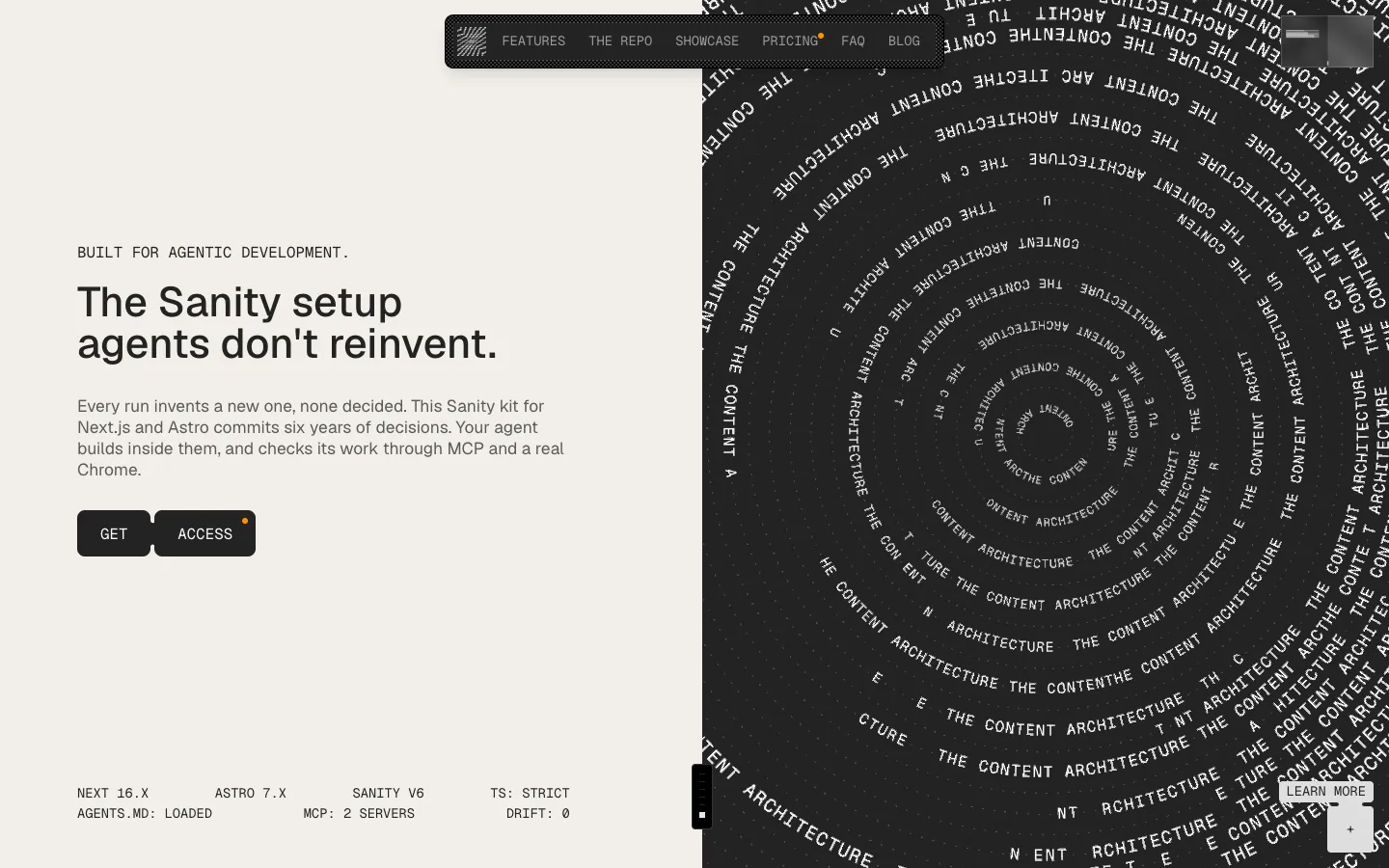The height and width of the screenshot is (868, 1389).
Task: Click the plus icon below Learn More
Action: click(1350, 829)
